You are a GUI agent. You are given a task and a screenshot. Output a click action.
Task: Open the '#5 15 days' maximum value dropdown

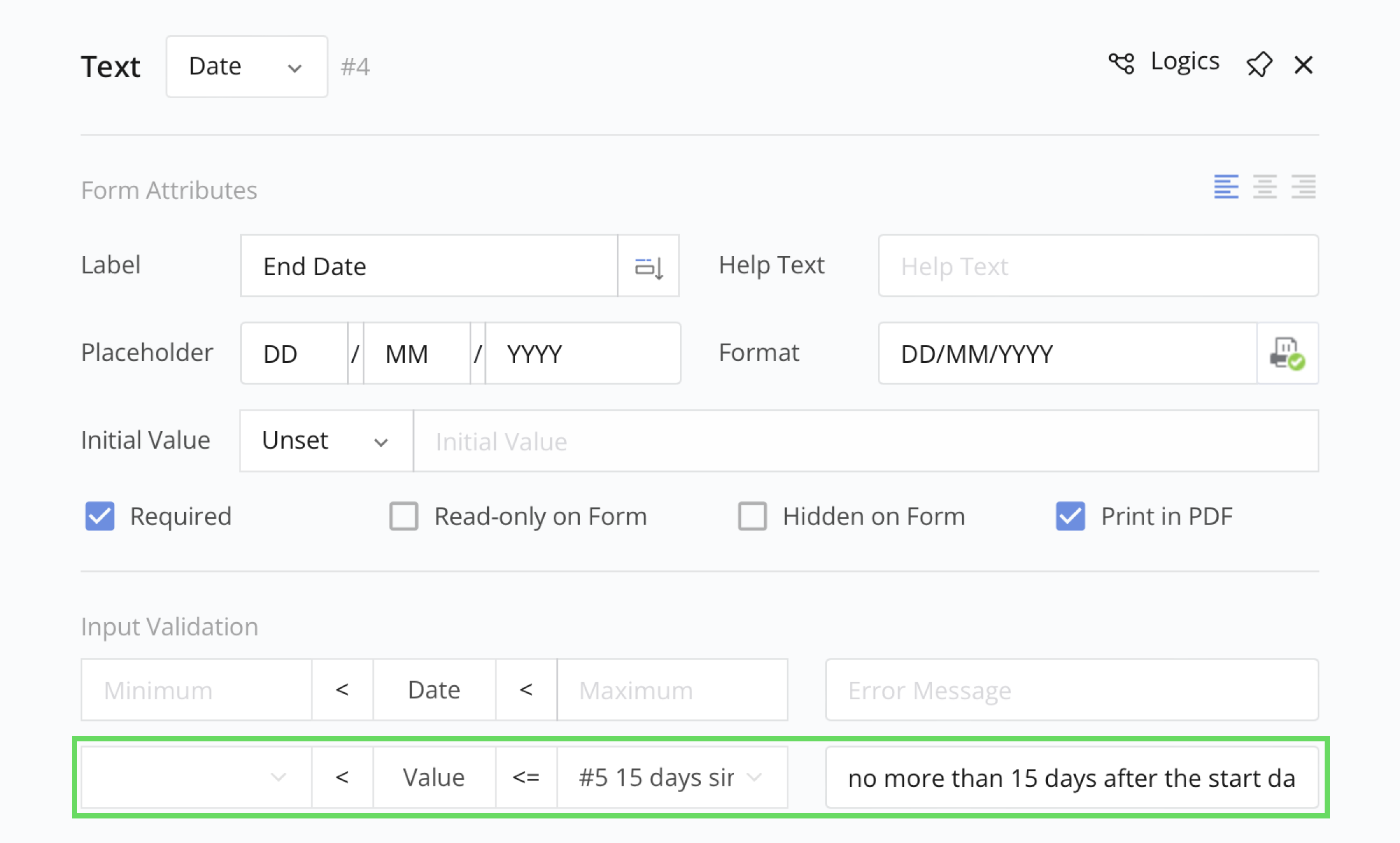(672, 778)
